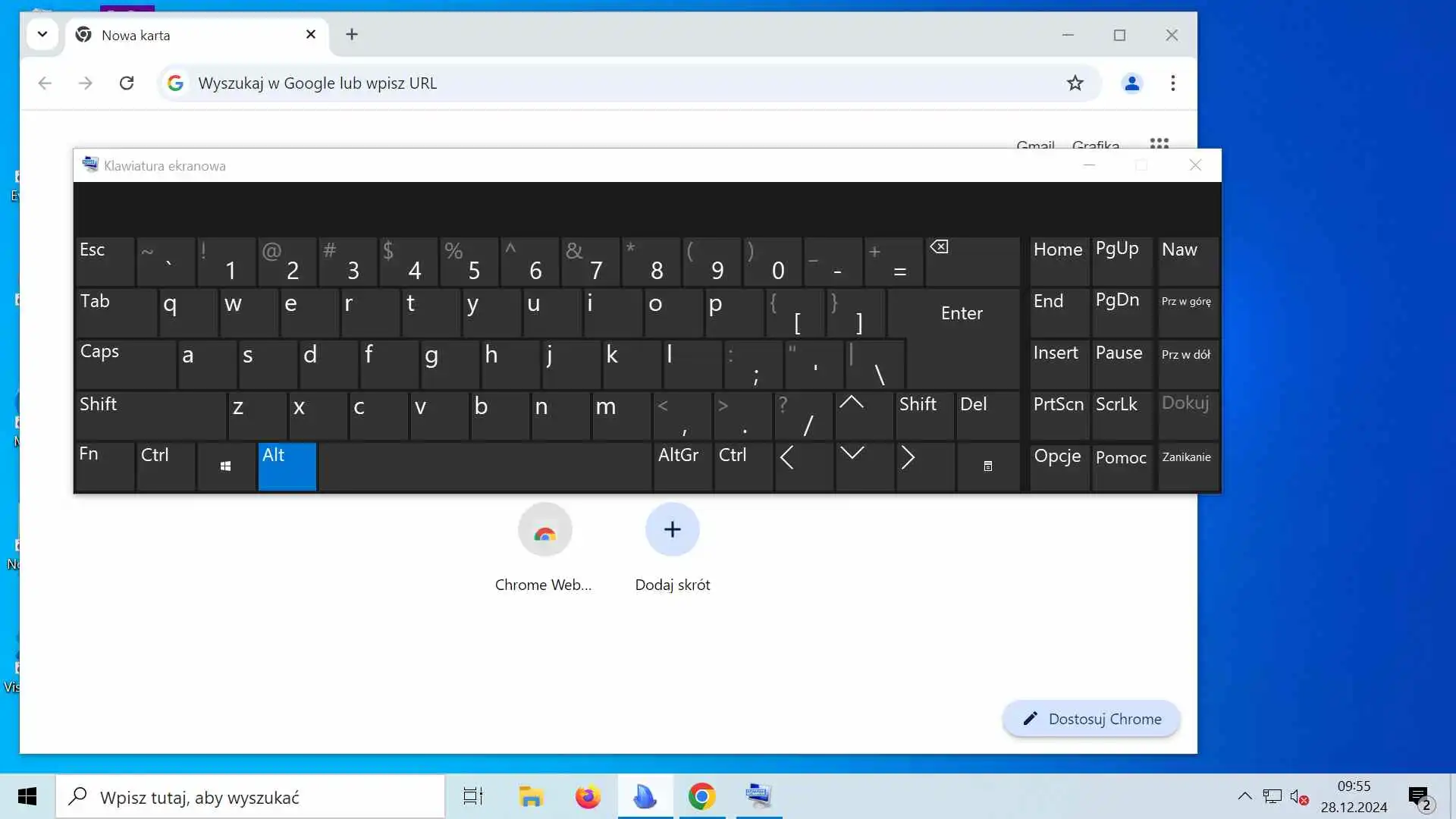Expand the tab search dropdown arrow
The width and height of the screenshot is (1456, 819).
pyautogui.click(x=42, y=34)
